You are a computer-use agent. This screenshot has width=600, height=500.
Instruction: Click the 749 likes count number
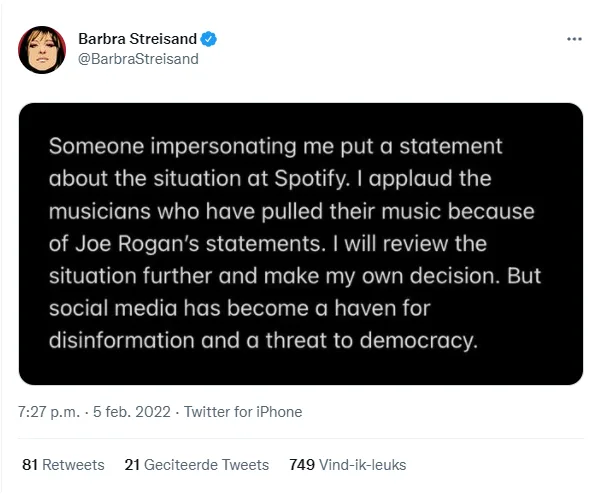point(301,464)
